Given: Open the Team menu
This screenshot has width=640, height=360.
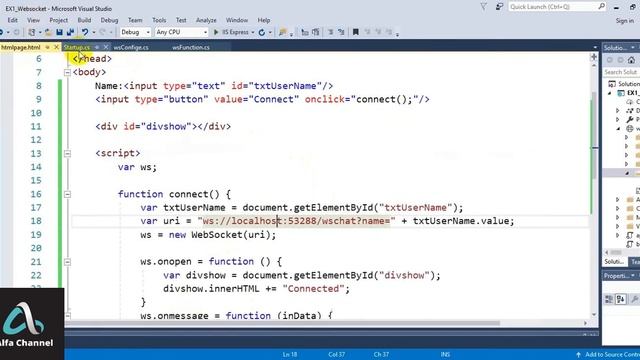Looking at the screenshot, I should [x=135, y=20].
